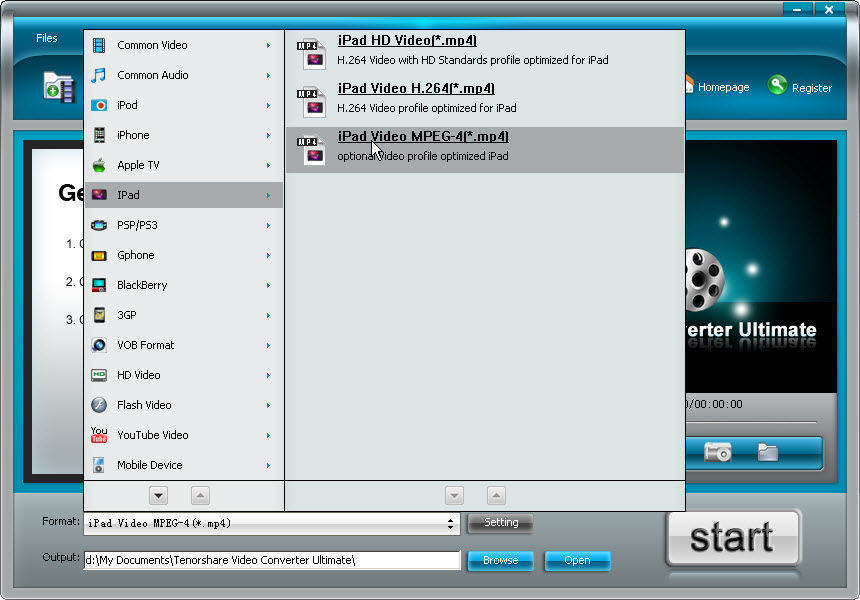860x600 pixels.
Task: Open the Format dropdown selector
Action: pyautogui.click(x=271, y=523)
